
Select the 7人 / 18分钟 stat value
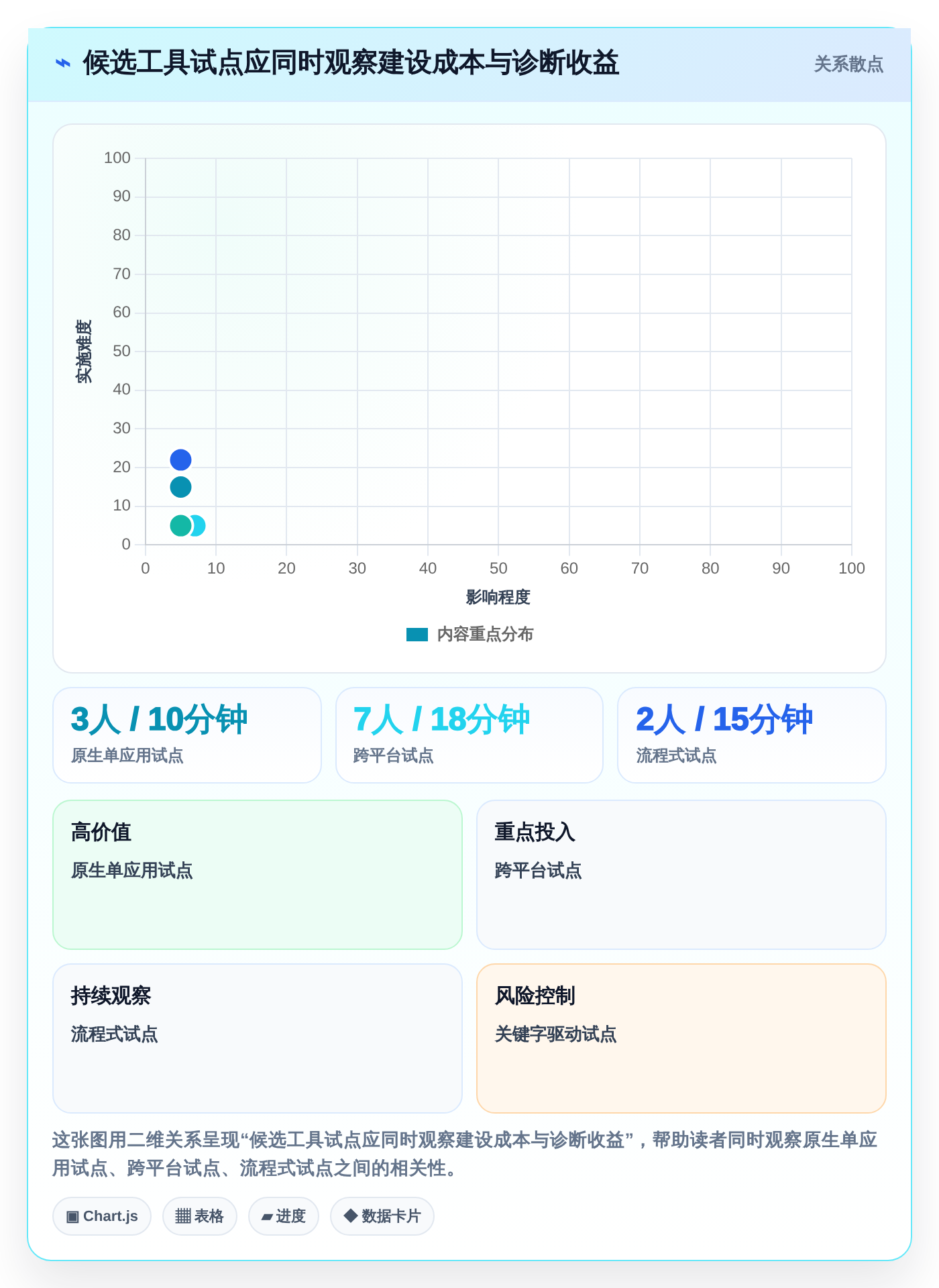[x=441, y=719]
